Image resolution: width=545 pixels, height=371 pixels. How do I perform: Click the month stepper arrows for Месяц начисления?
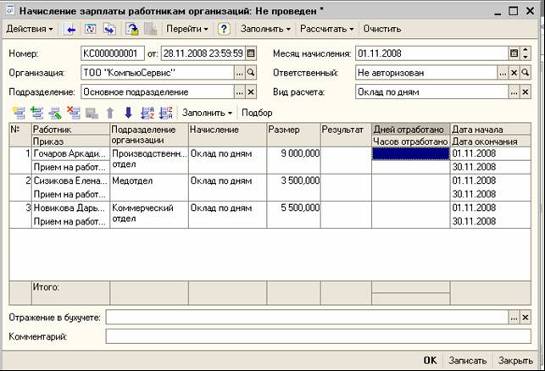click(526, 54)
